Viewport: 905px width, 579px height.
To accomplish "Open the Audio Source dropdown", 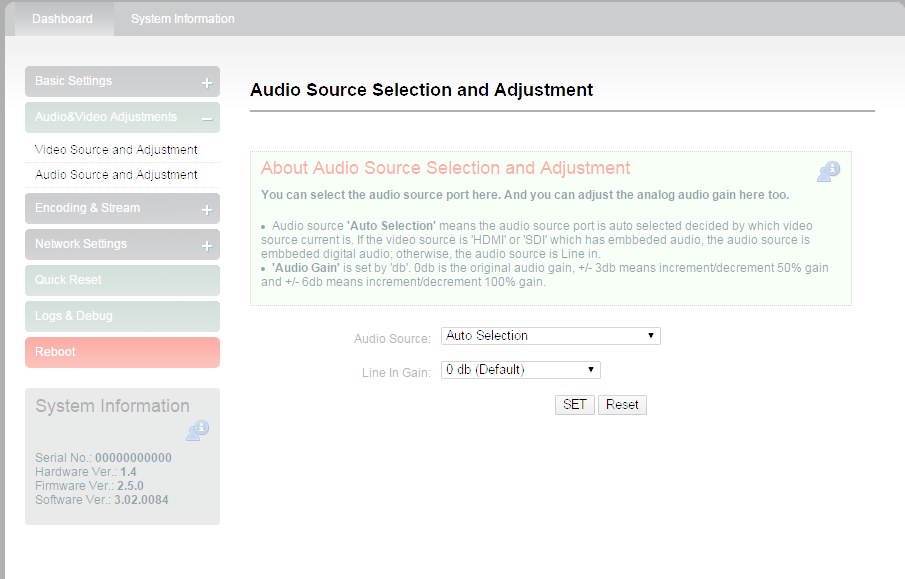I will click(551, 336).
